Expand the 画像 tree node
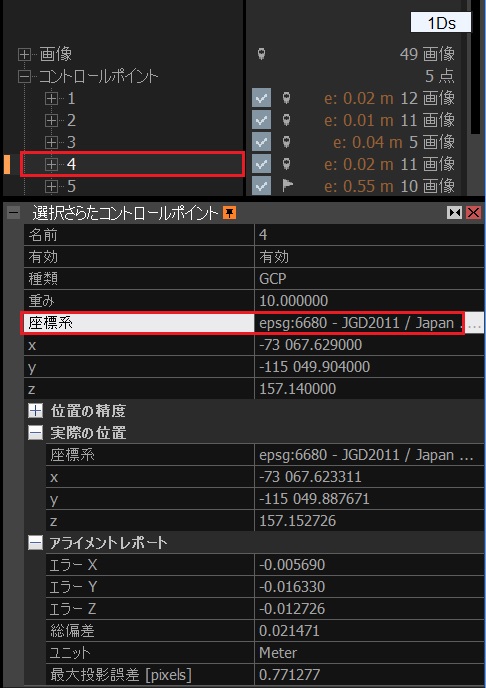The height and width of the screenshot is (688, 486). click(x=24, y=54)
